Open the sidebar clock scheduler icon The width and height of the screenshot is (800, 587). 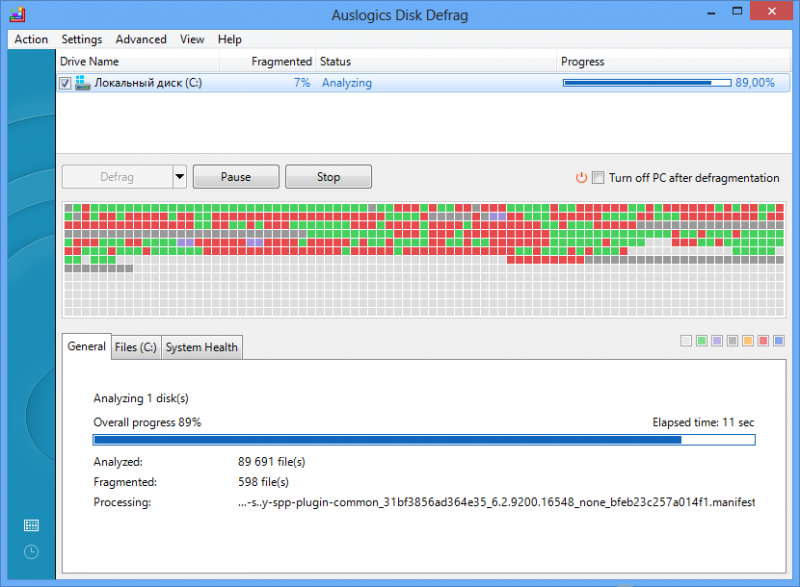click(x=31, y=552)
